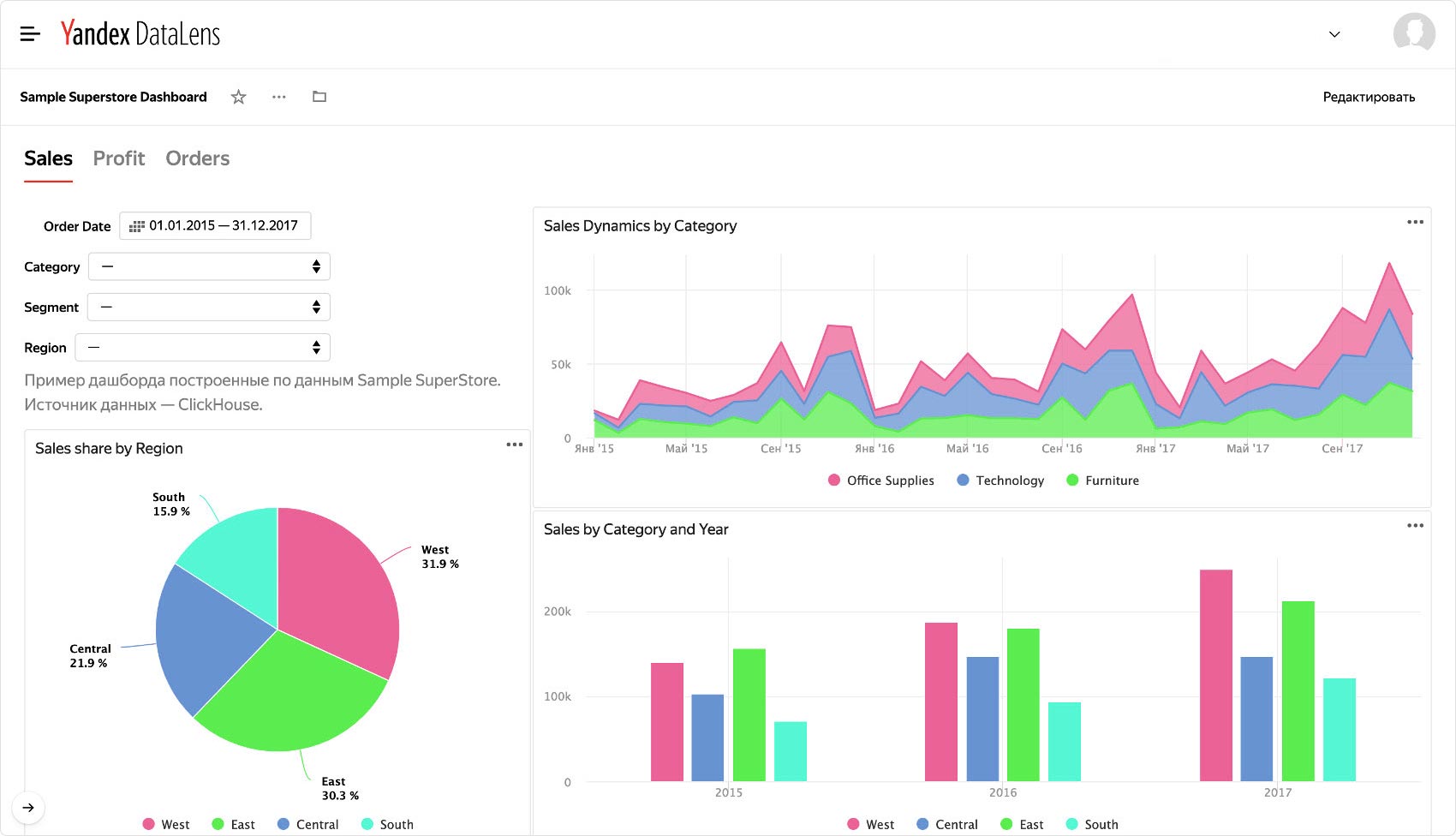The height and width of the screenshot is (836, 1456).
Task: Toggle West legend in pie chart
Action: tap(166, 824)
